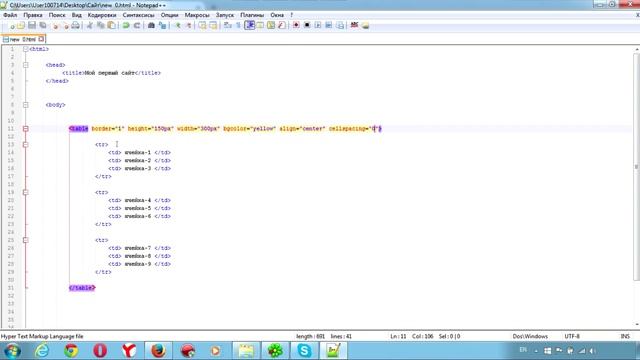Open the Поиск menu
Screen dimensions: 640x360
coord(57,15)
